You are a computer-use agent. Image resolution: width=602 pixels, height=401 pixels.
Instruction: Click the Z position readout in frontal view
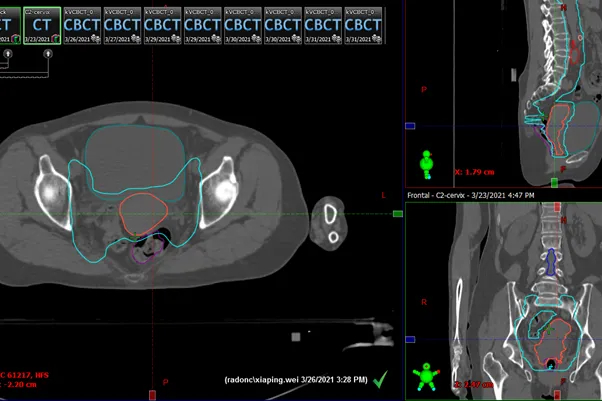pos(473,384)
